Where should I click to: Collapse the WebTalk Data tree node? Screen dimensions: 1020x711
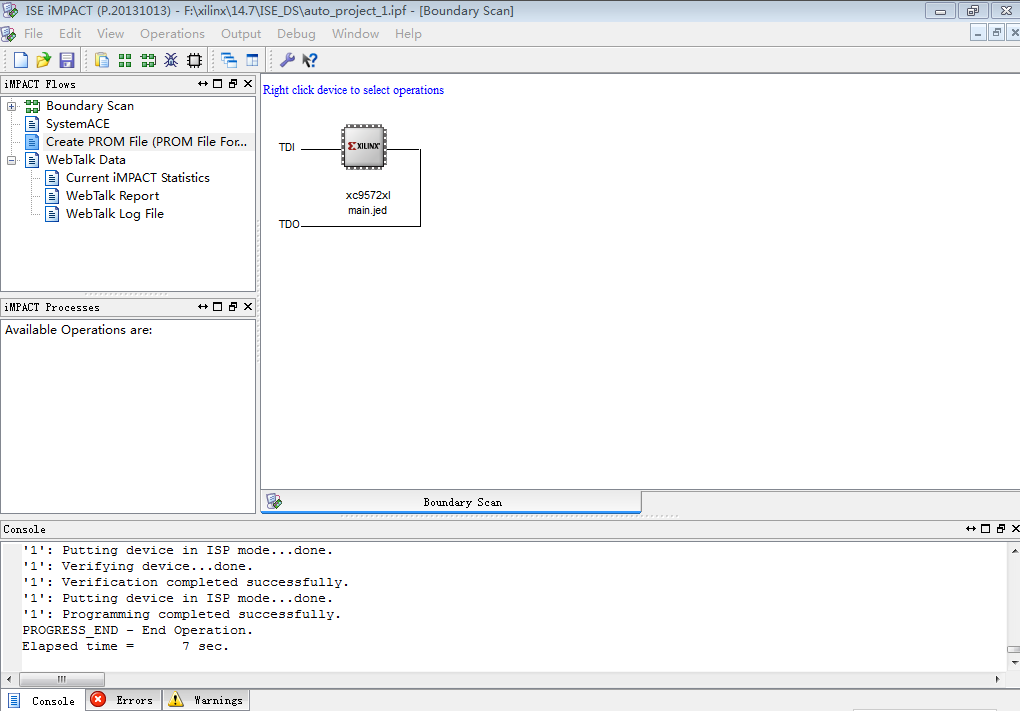(10, 159)
